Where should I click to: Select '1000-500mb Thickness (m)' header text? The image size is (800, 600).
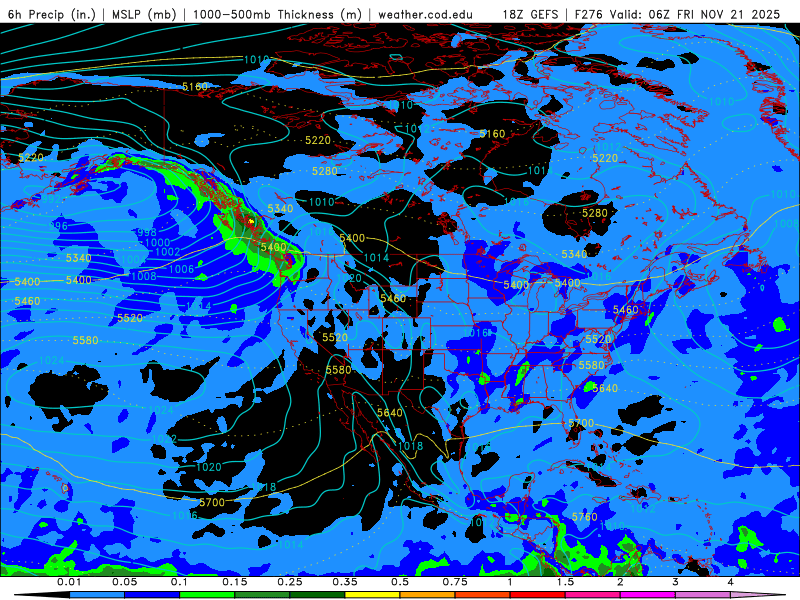(x=278, y=14)
